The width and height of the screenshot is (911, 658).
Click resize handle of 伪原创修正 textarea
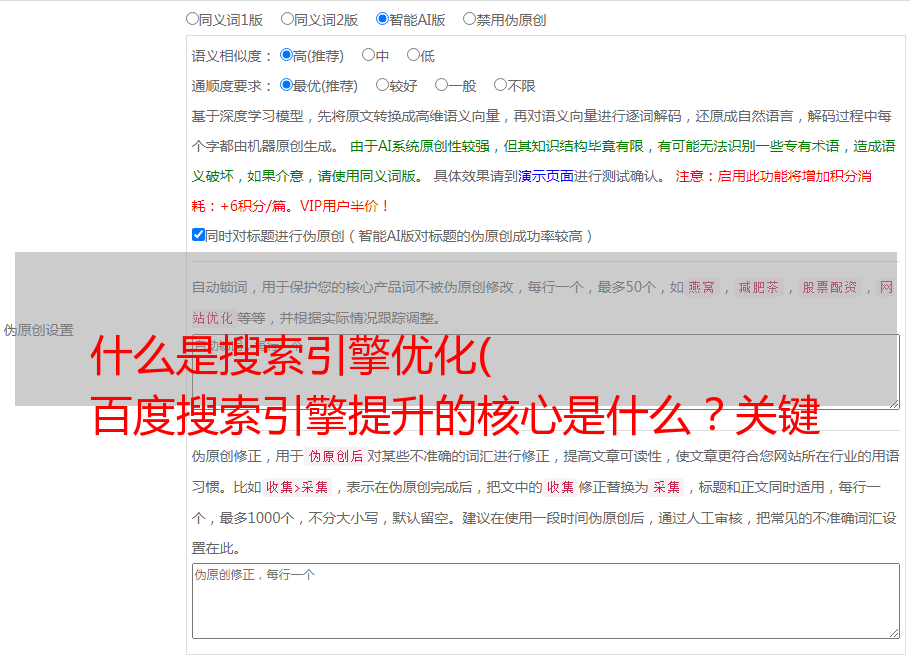[894, 633]
